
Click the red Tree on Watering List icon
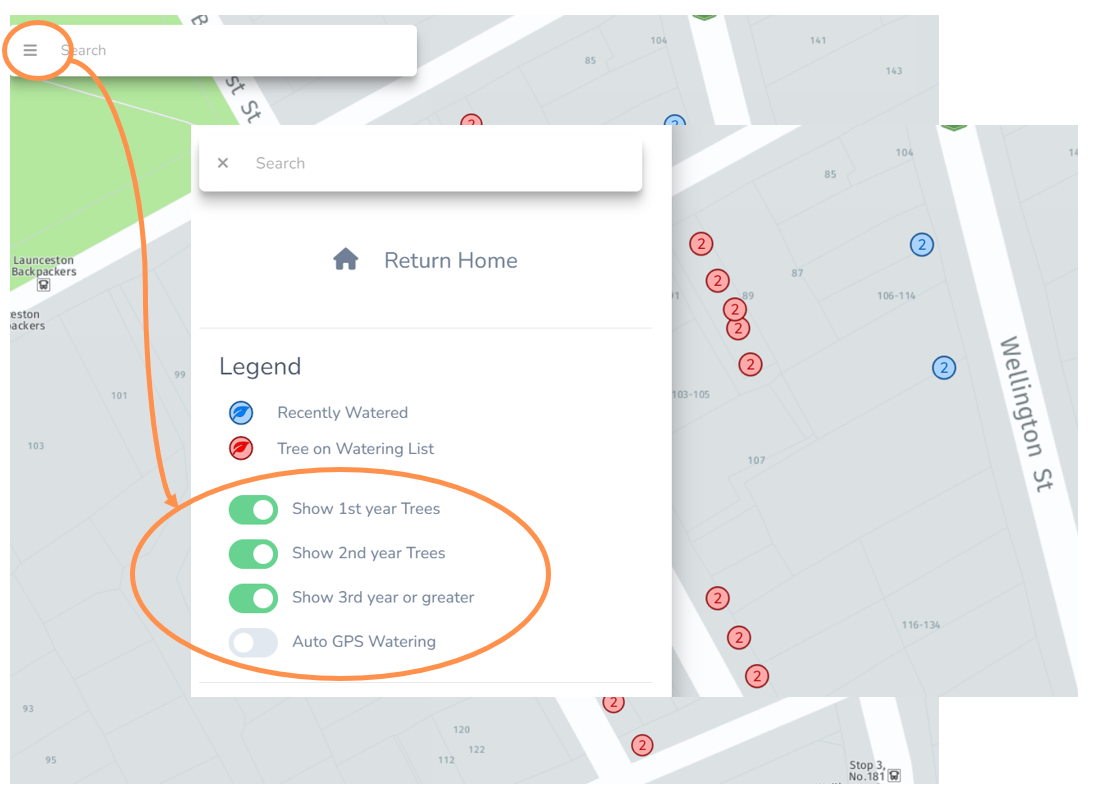241,449
